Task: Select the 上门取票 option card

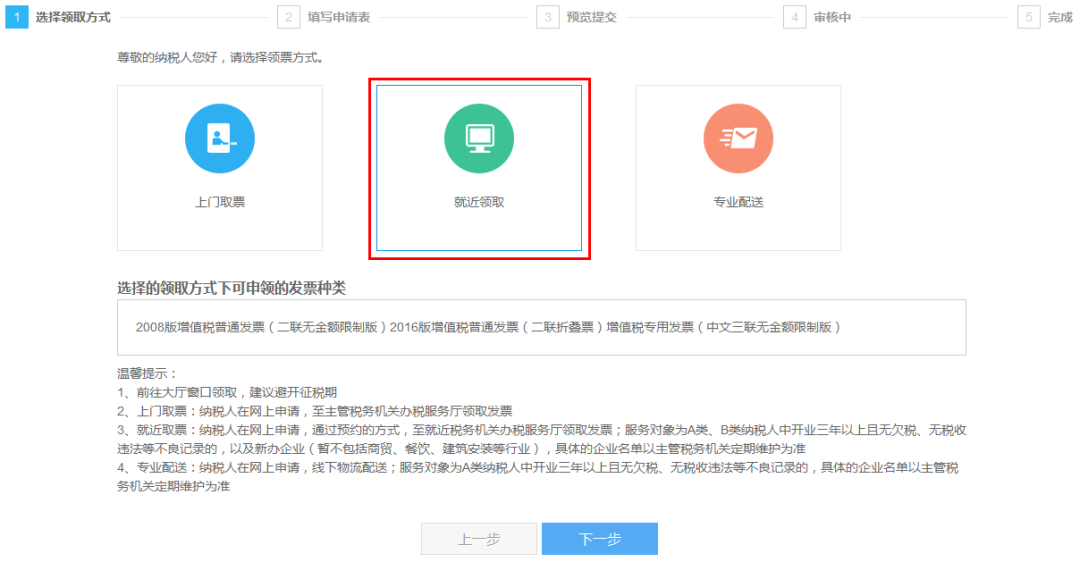Action: 220,168
